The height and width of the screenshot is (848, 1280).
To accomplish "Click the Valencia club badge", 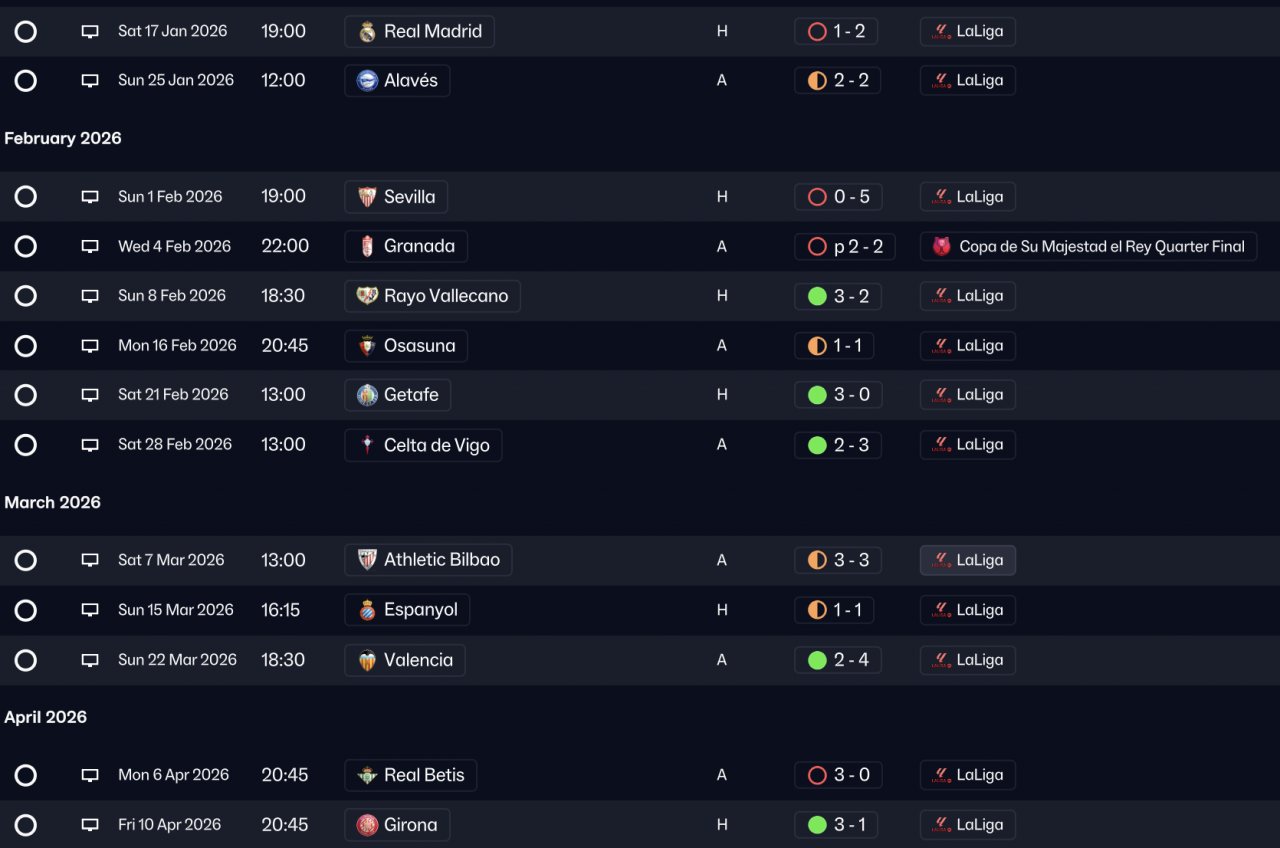I will point(367,660).
